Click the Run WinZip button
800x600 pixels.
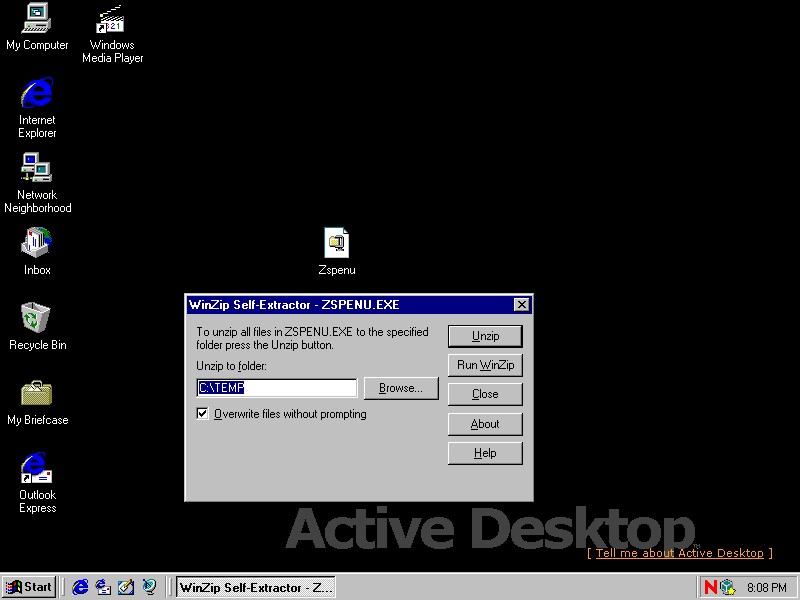click(485, 365)
